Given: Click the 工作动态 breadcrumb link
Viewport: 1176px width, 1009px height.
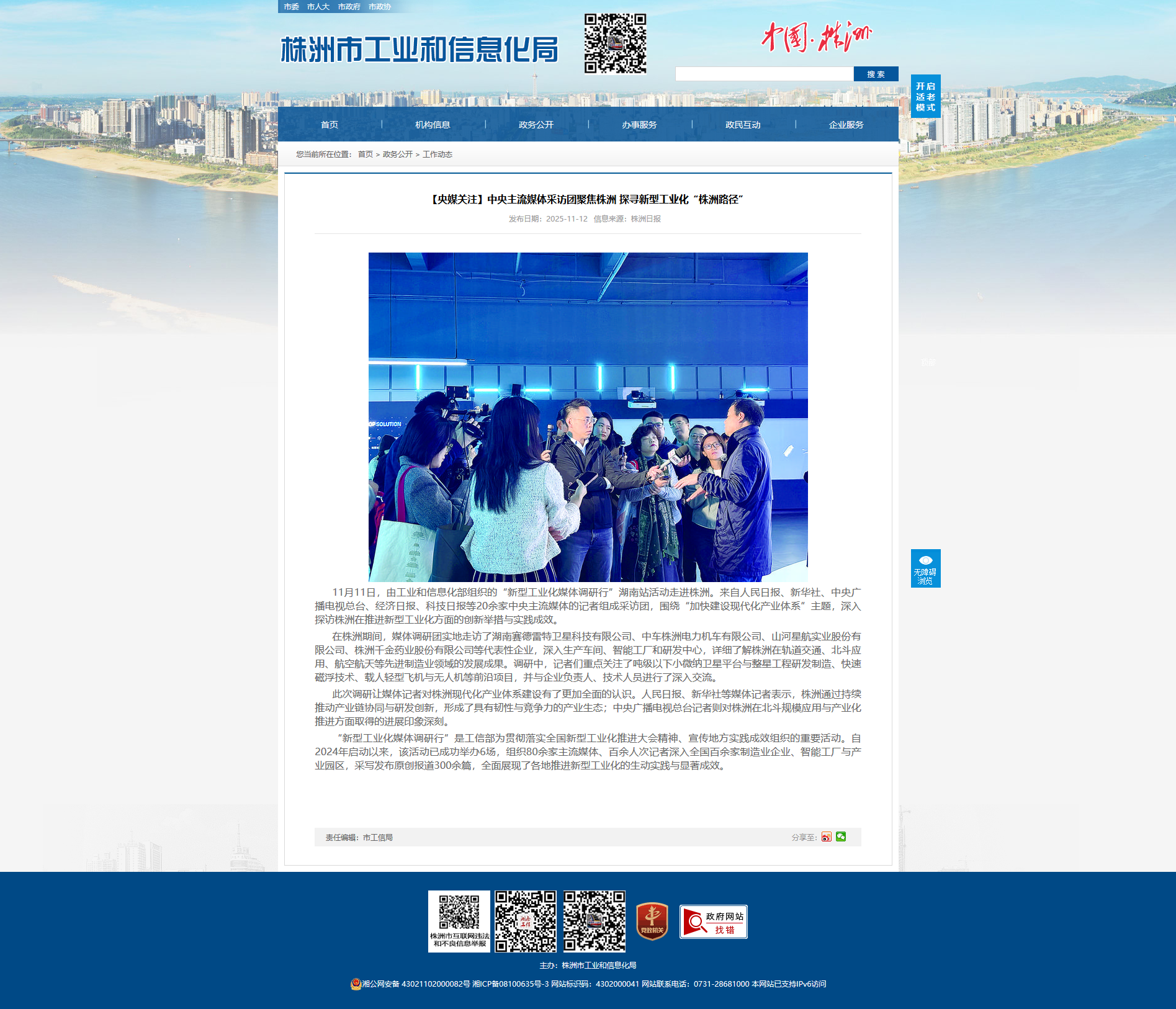Looking at the screenshot, I should [438, 155].
